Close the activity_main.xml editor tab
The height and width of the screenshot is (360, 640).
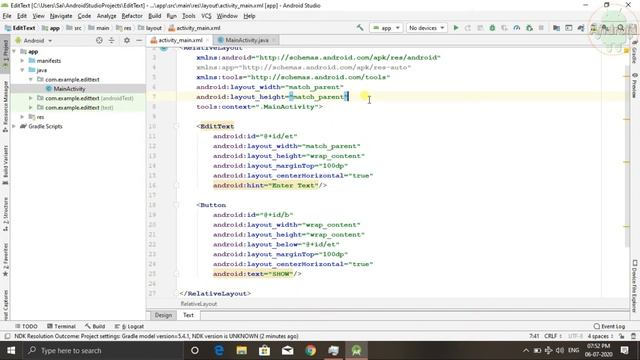tap(207, 40)
